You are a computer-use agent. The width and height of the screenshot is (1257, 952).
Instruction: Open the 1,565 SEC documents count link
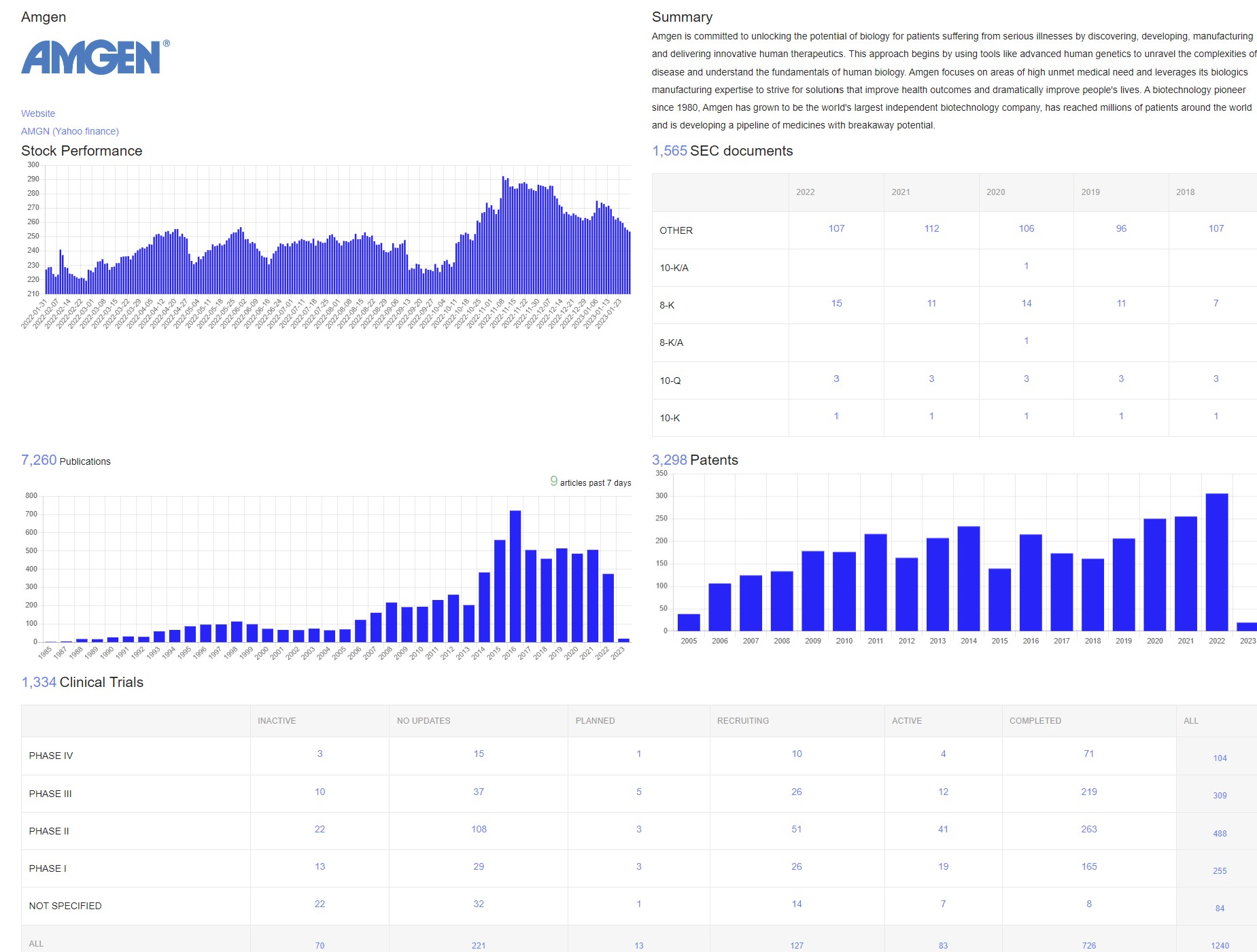670,151
